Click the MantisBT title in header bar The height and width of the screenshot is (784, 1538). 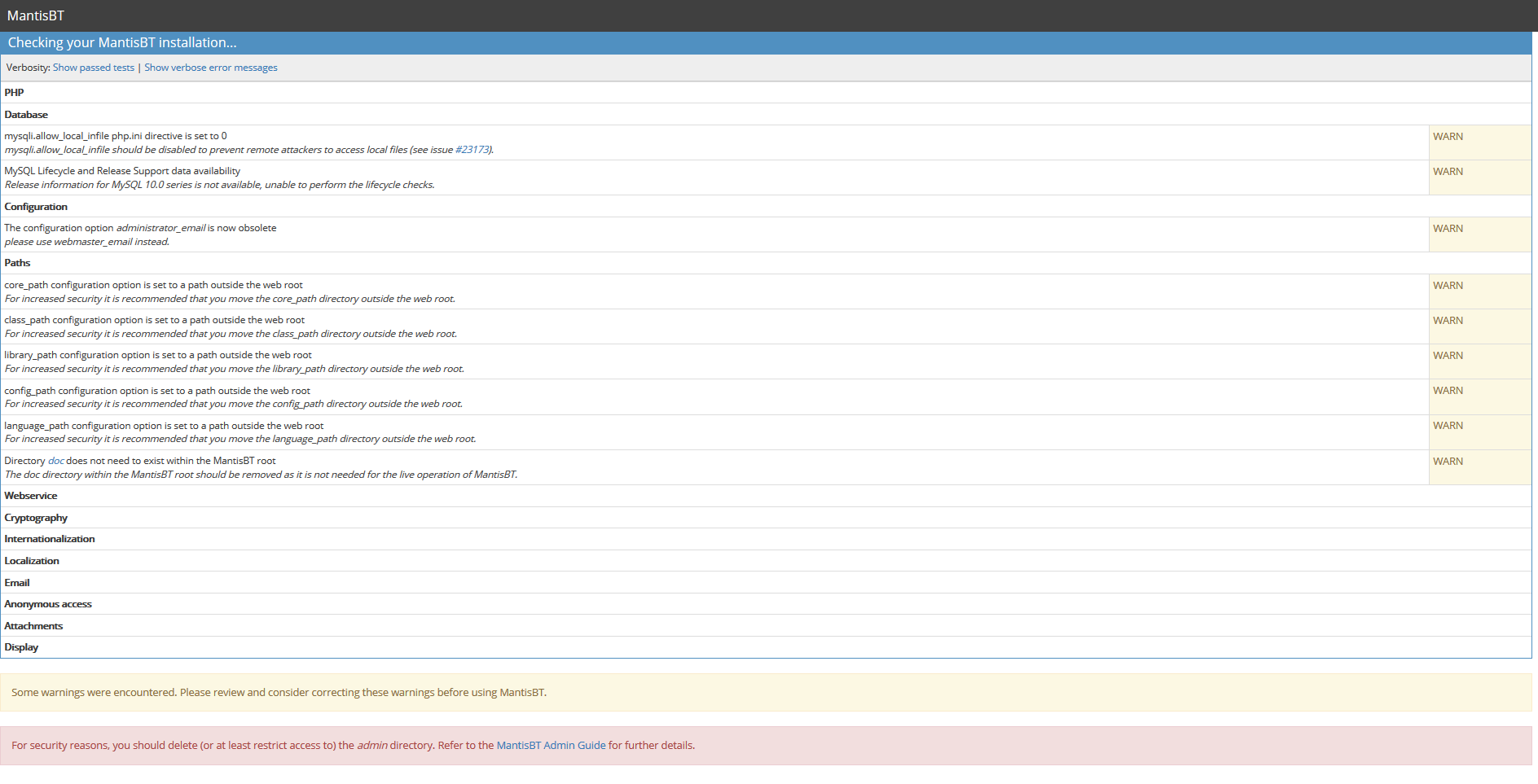36,15
